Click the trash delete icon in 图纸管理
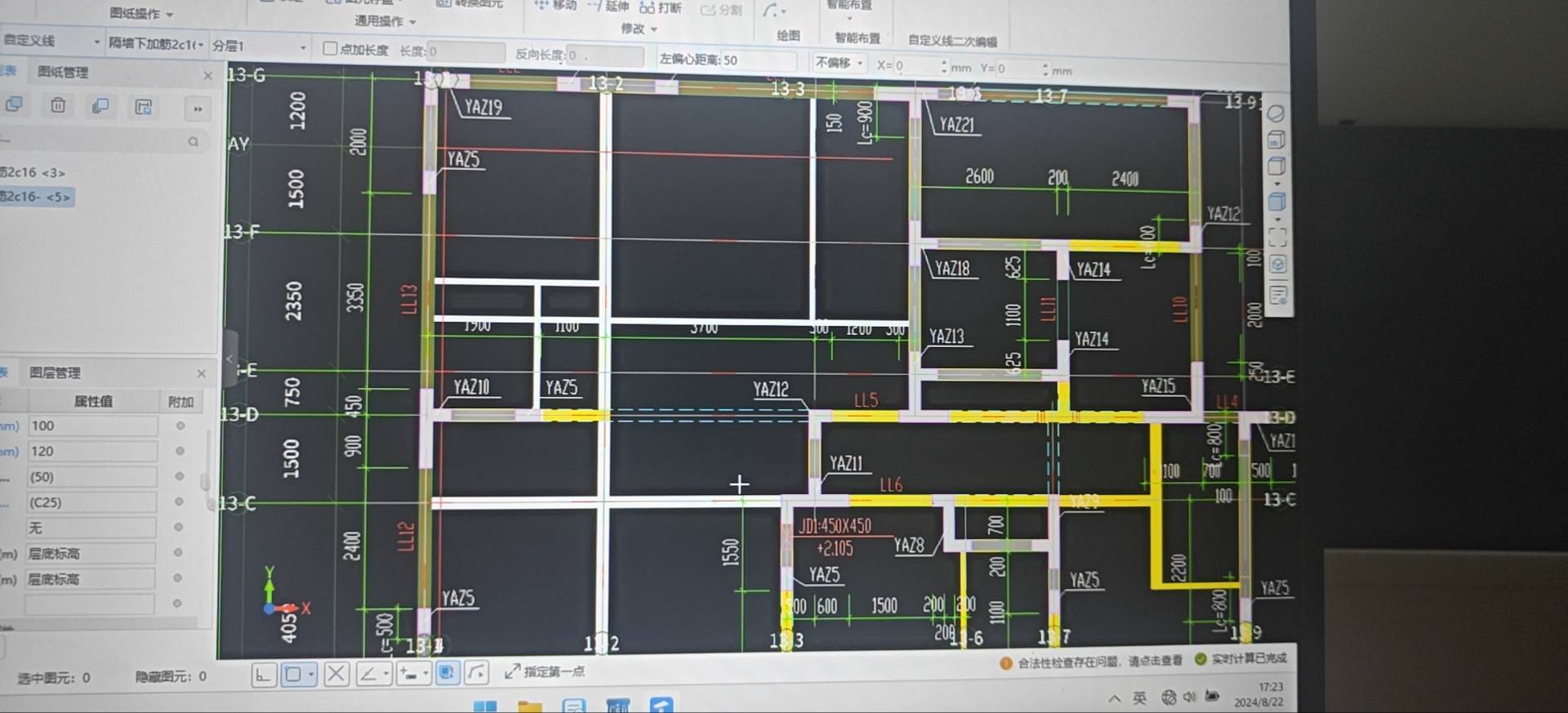1568x713 pixels. point(58,105)
